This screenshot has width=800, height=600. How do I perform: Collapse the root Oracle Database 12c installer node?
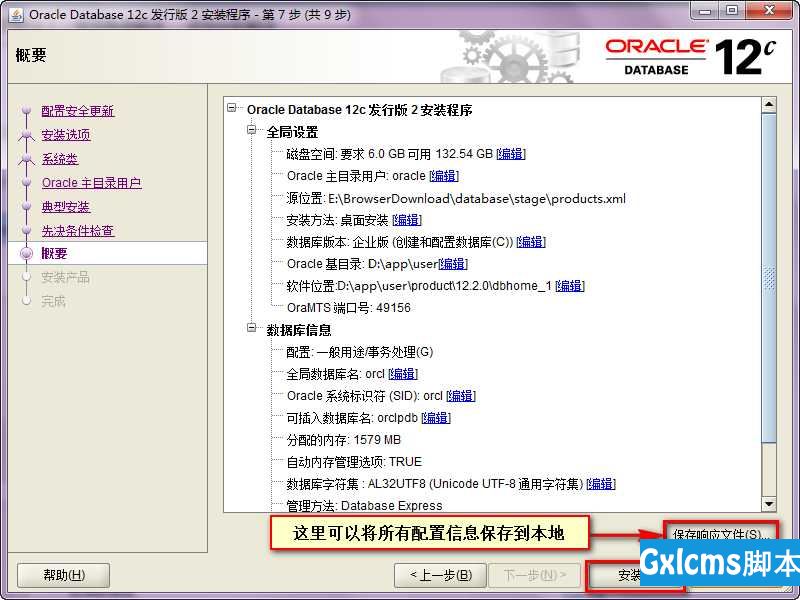[232, 108]
